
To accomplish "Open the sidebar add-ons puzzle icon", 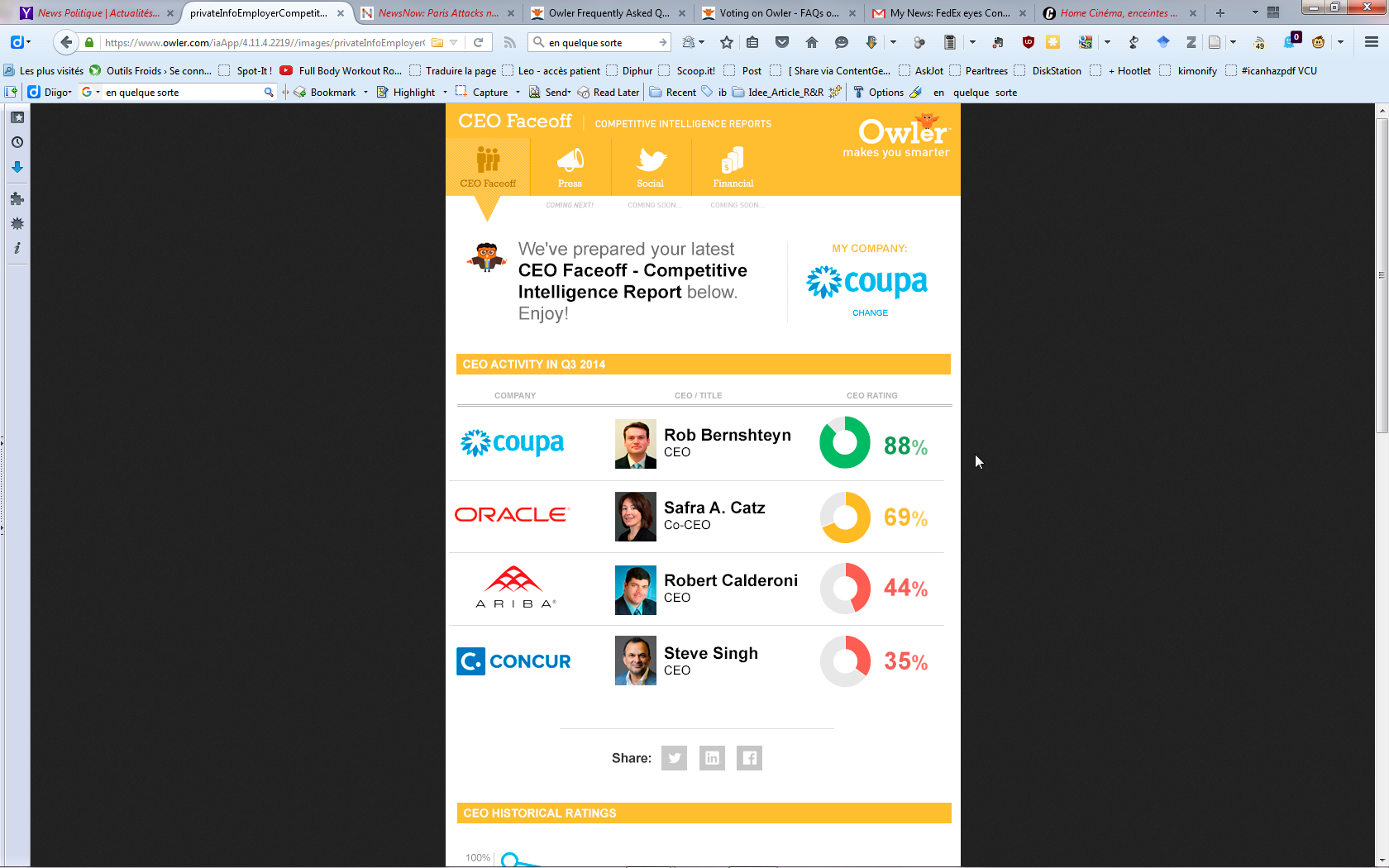I will pyautogui.click(x=17, y=198).
